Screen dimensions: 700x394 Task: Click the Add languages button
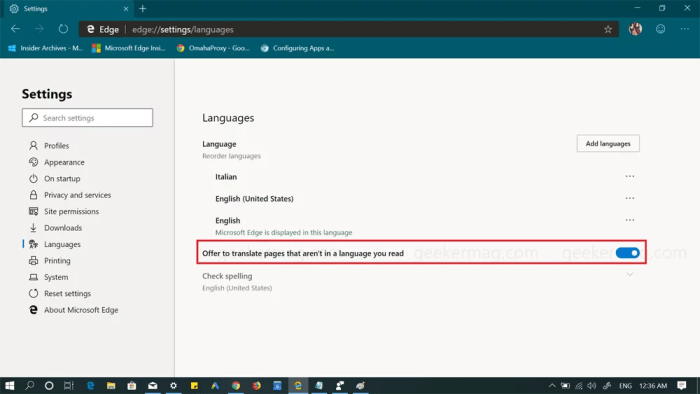608,144
